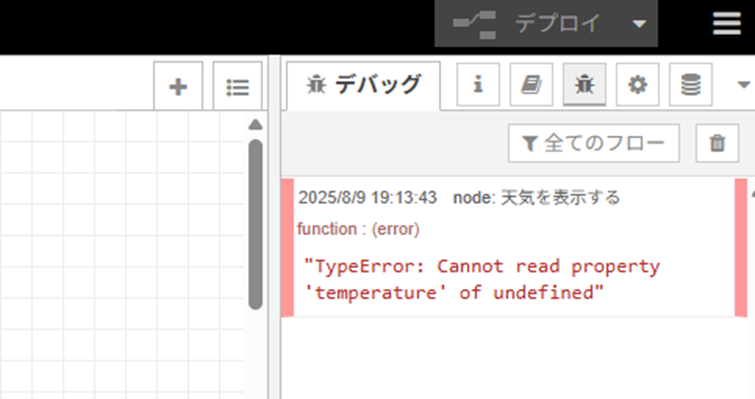The height and width of the screenshot is (399, 755).
Task: Expand the sidebar tabs dropdown arrow
Action: pos(743,85)
